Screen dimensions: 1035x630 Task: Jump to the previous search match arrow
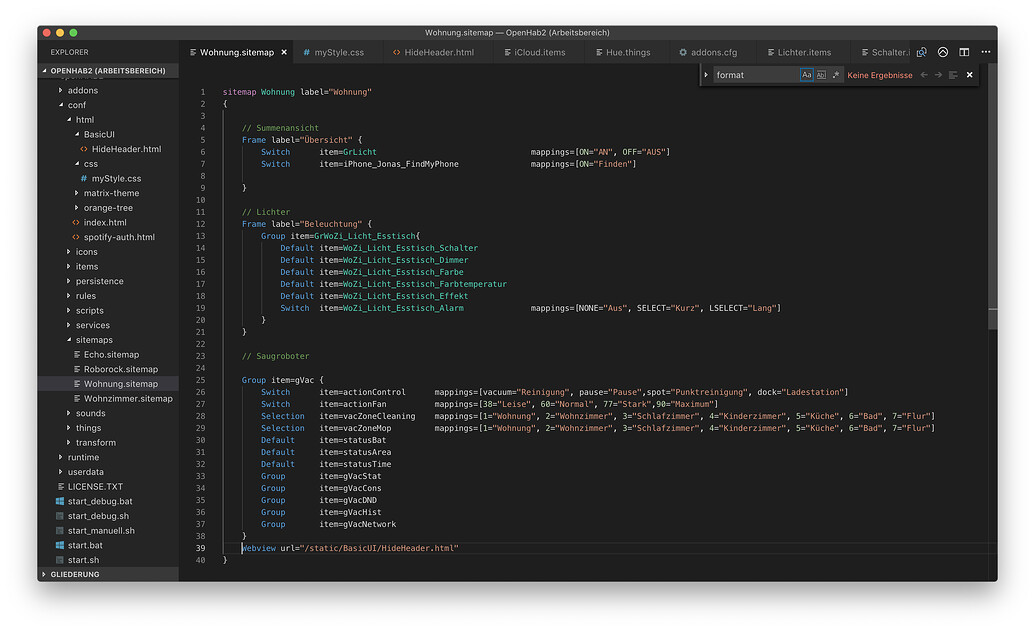pyautogui.click(x=924, y=74)
